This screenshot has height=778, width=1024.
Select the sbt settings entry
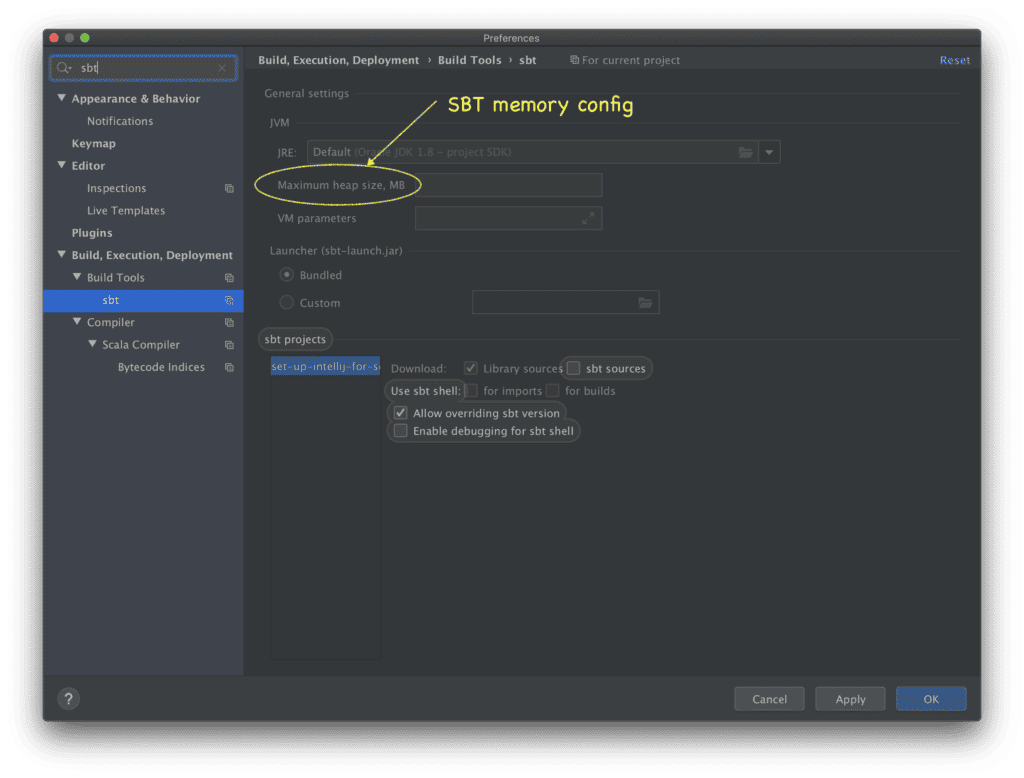[x=143, y=300]
